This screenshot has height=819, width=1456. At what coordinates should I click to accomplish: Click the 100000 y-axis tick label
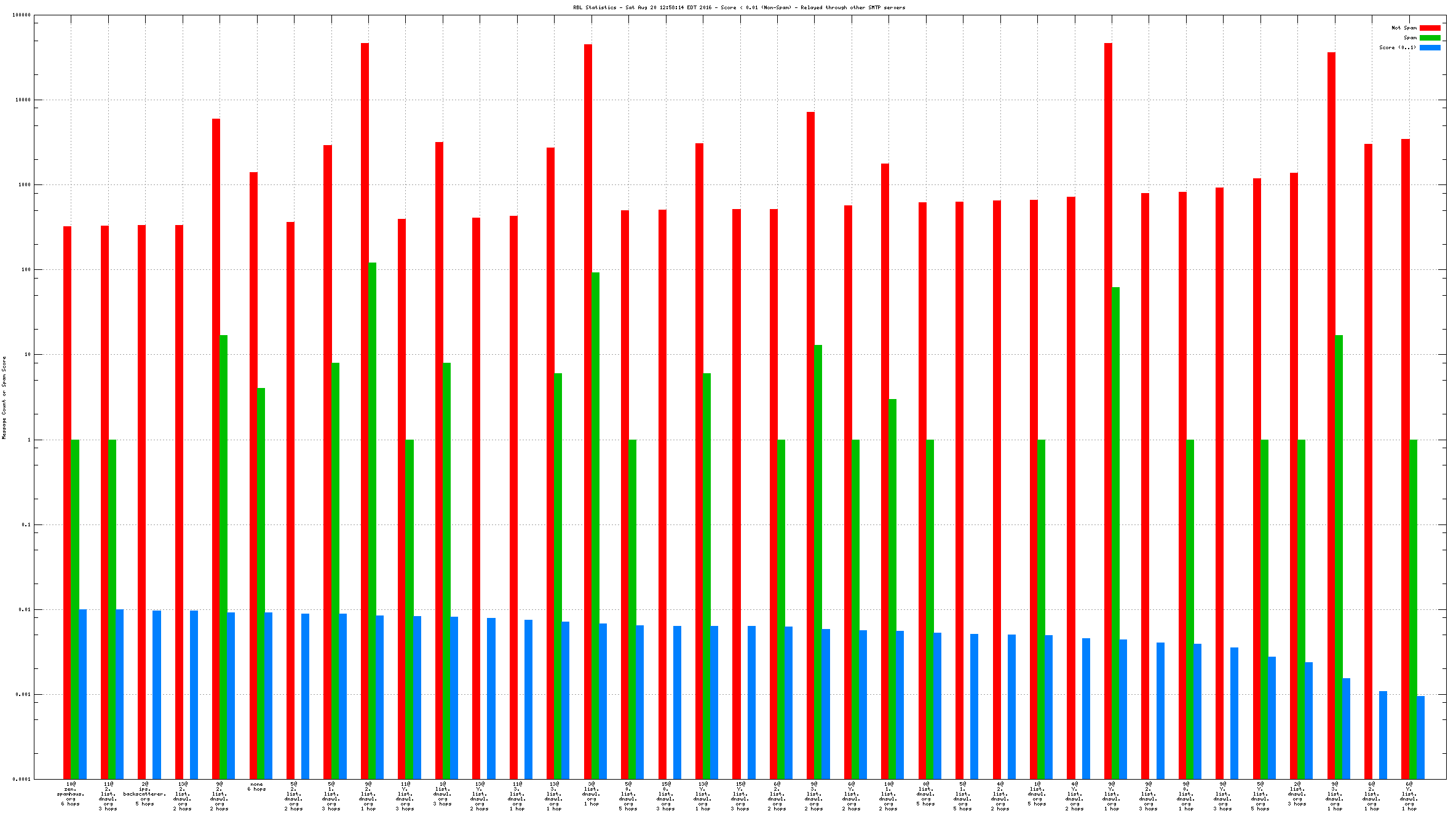tap(22, 15)
